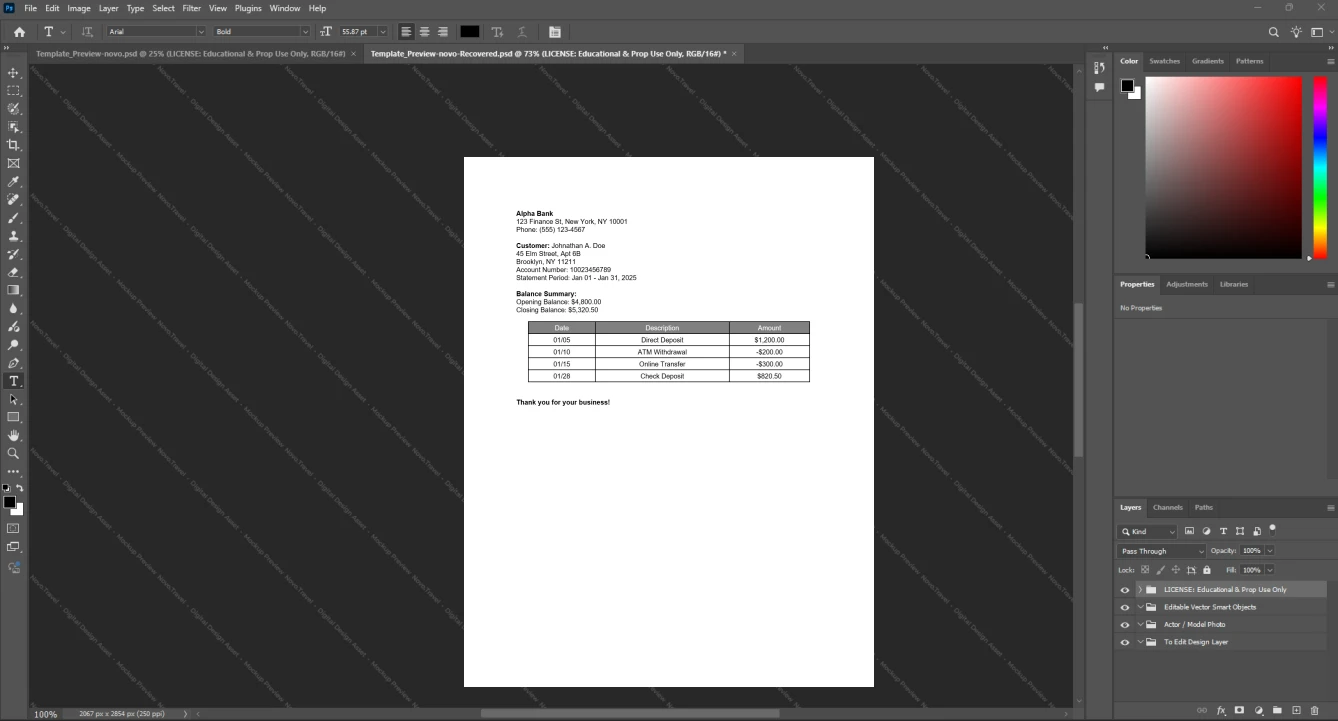
Task: Select the Rectangular Marquee tool
Action: (x=13, y=91)
